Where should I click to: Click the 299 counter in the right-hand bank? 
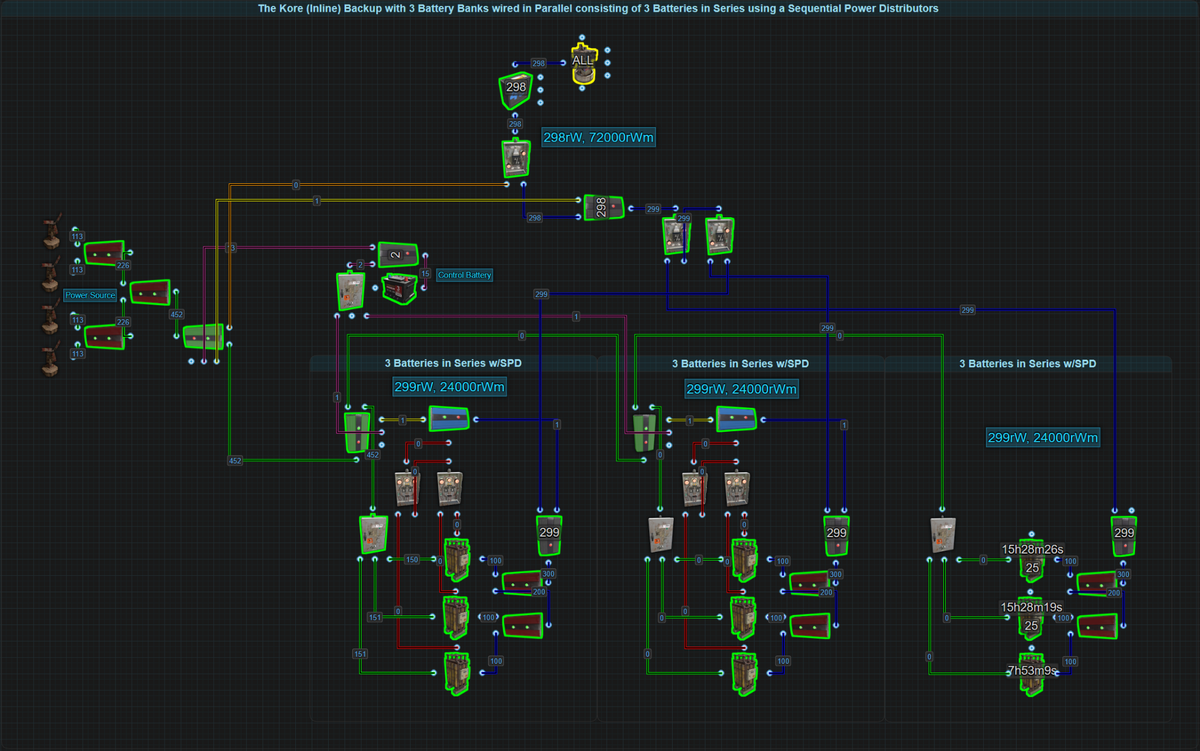(x=1124, y=535)
